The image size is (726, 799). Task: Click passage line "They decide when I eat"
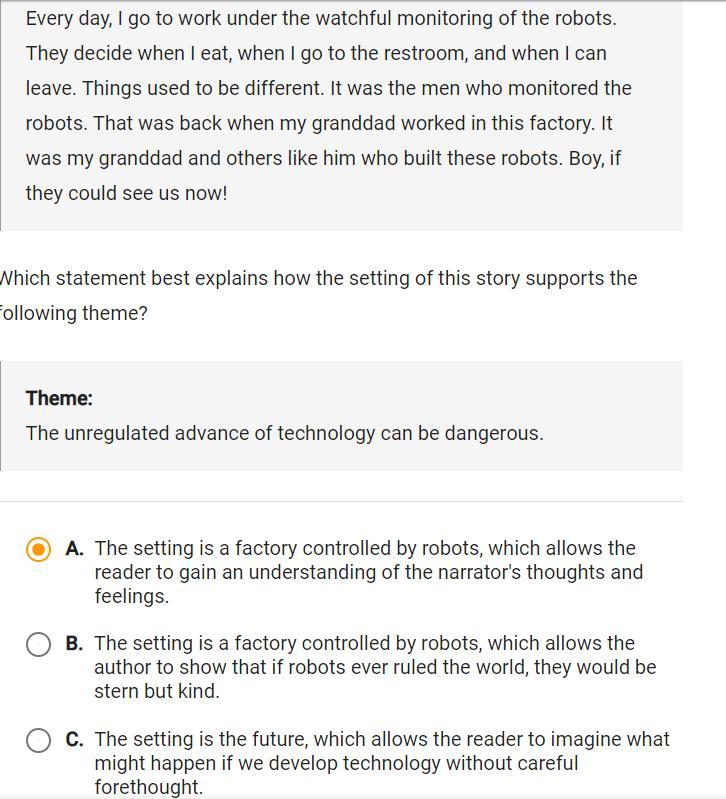point(316,53)
